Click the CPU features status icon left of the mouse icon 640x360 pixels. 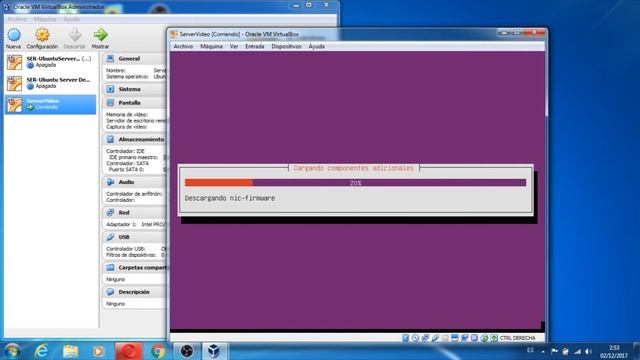coord(474,338)
